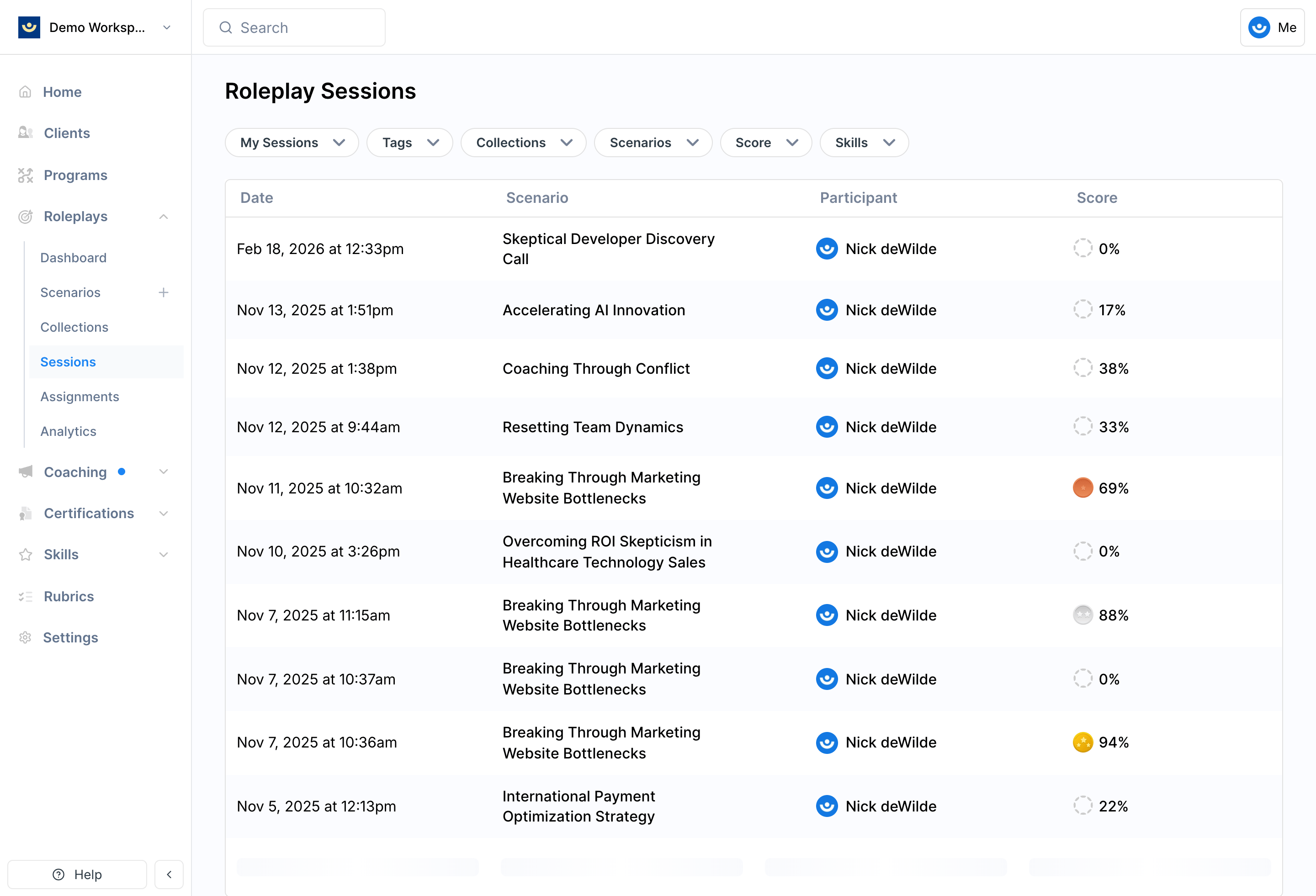1316x896 pixels.
Task: Click the Clients icon in the sidebar
Action: [x=26, y=133]
